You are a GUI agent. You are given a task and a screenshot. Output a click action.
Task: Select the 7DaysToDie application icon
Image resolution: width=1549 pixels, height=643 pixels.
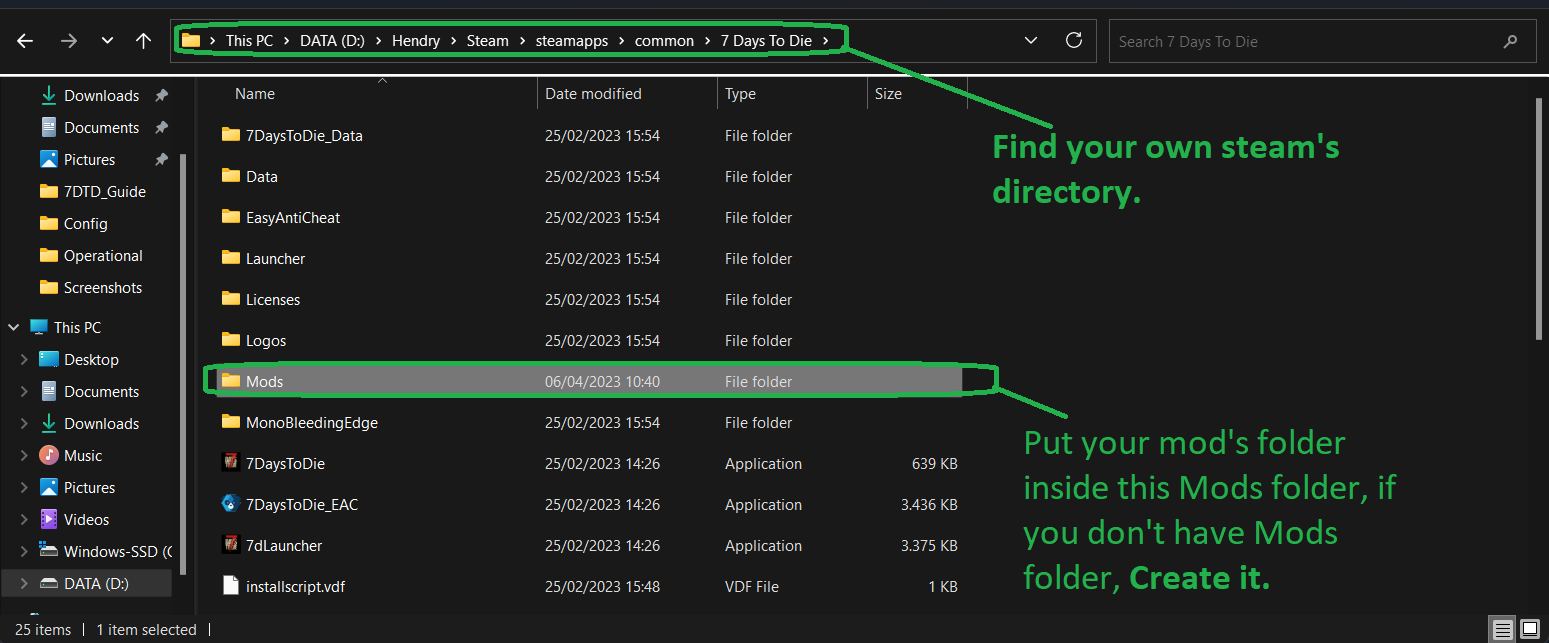(231, 463)
